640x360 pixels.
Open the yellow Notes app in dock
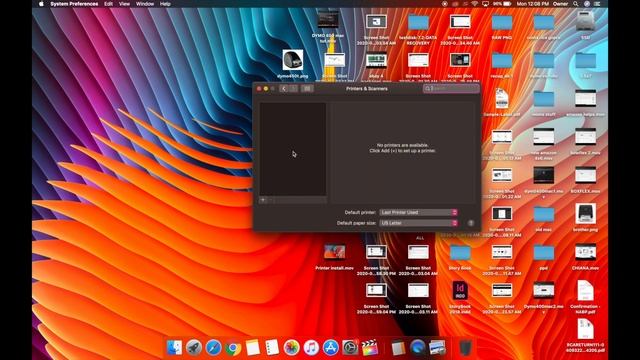click(x=253, y=347)
